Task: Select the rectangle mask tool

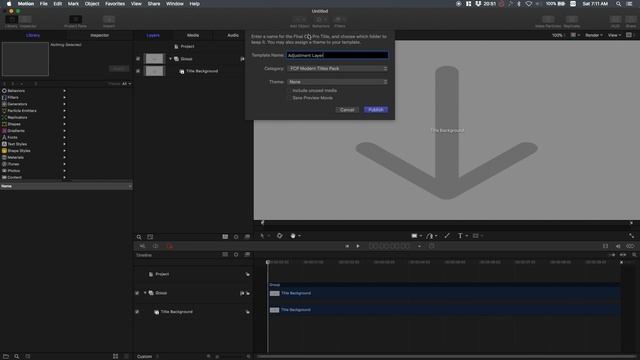Action: [476, 236]
